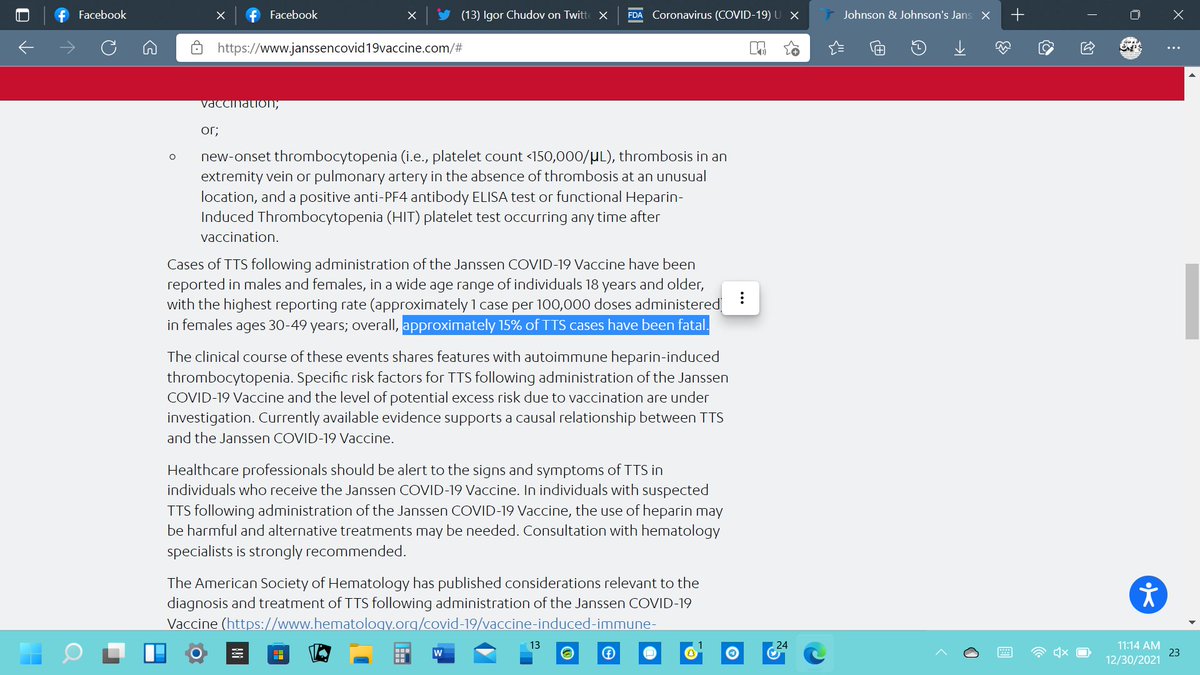Open browser Performance heart icon

pyautogui.click(x=1003, y=48)
